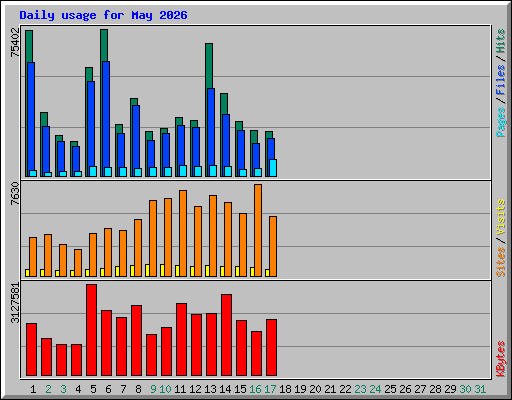Viewport: 512px width, 400px height.
Task: Select day 18 on the x-axis
Action: pos(285,389)
